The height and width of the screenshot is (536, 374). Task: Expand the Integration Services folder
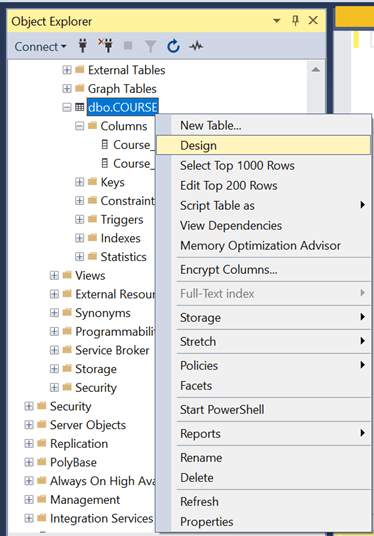coord(29,518)
